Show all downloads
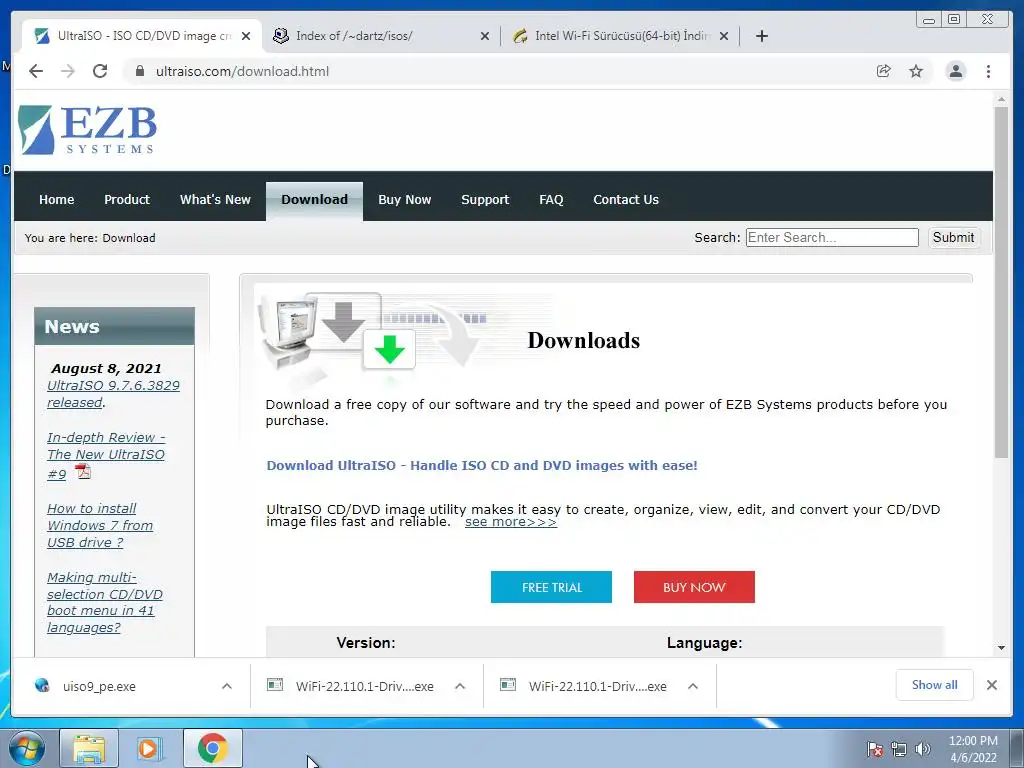This screenshot has width=1024, height=768. click(935, 685)
